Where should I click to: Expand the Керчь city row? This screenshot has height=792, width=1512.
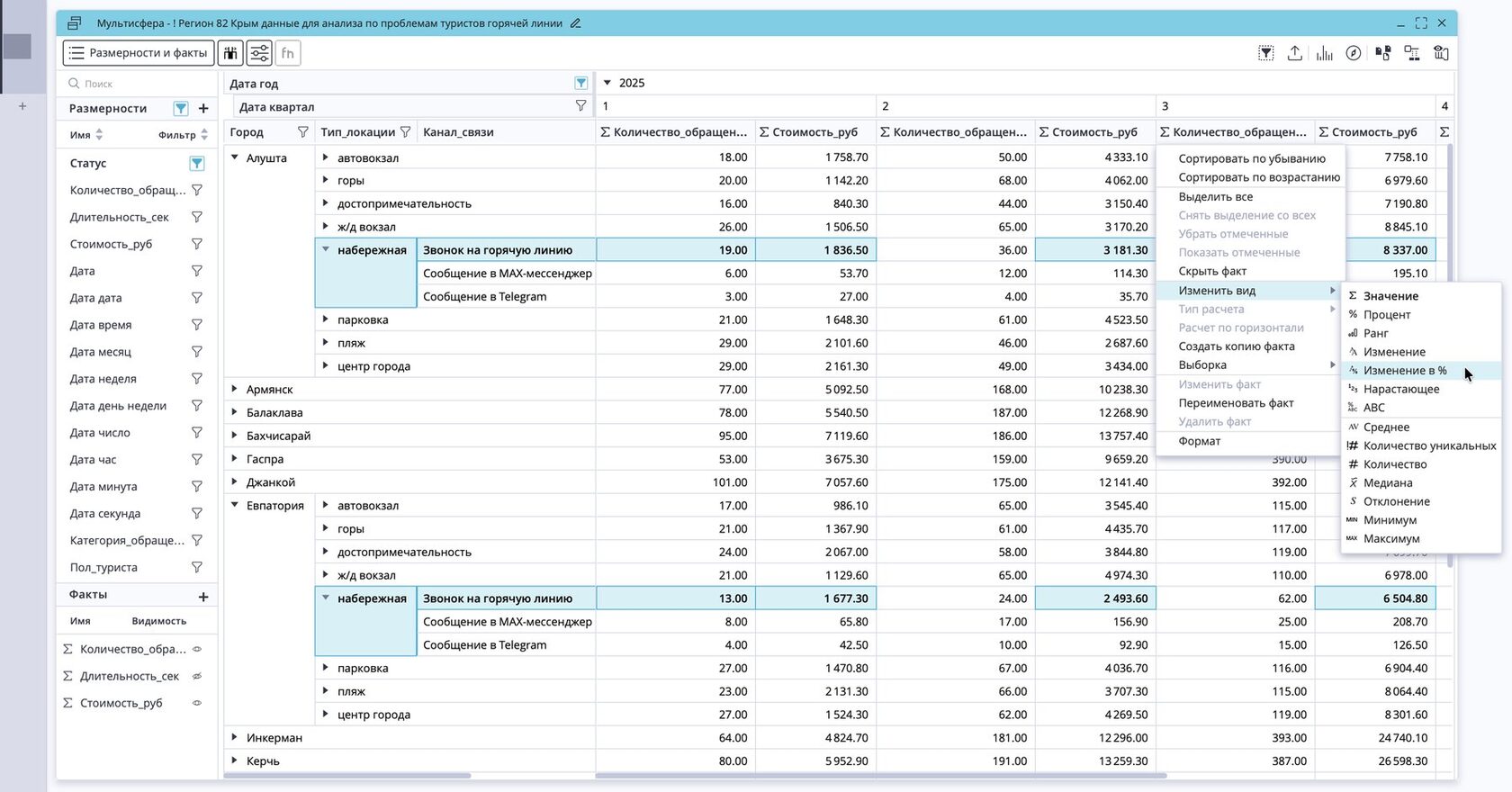pos(235,760)
